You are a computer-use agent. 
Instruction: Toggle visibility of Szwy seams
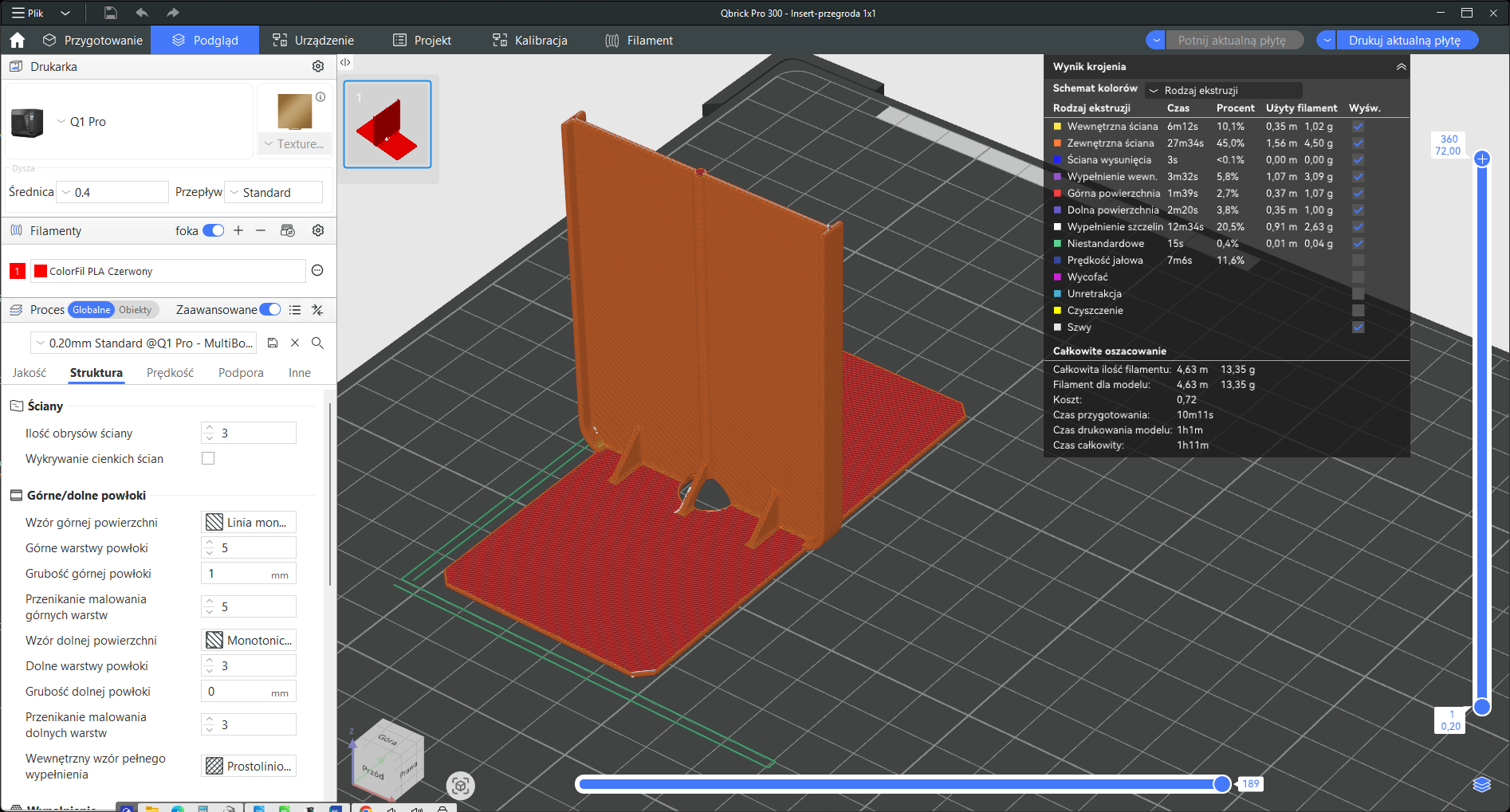1359,327
